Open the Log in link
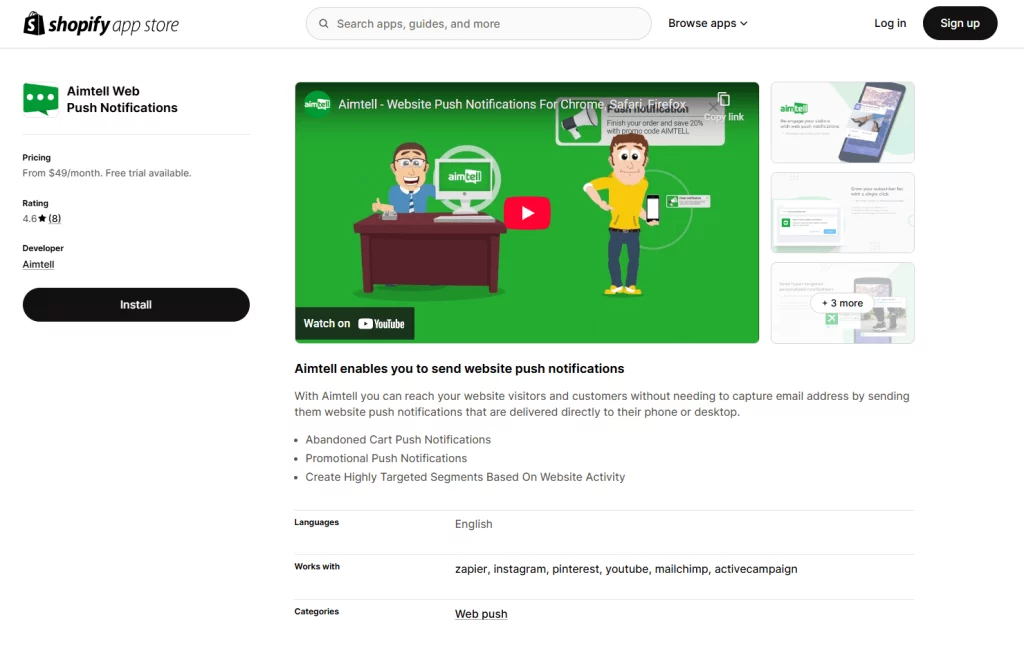This screenshot has width=1024, height=660. tap(889, 23)
